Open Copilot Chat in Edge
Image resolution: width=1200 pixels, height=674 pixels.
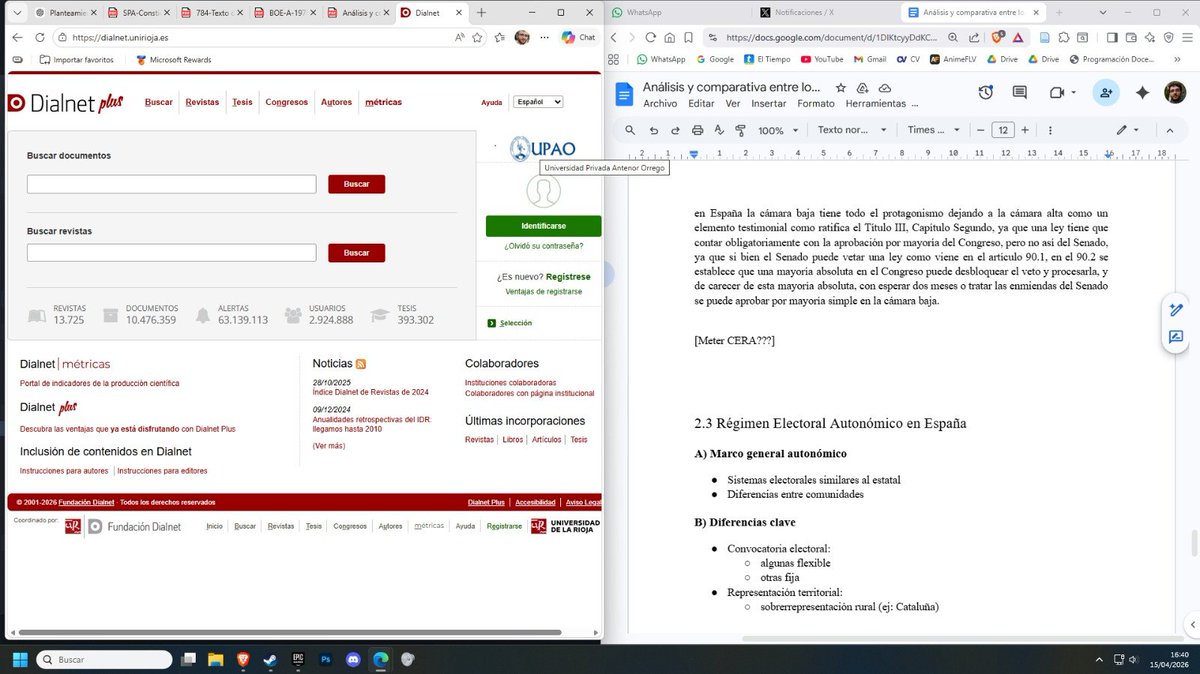click(578, 37)
